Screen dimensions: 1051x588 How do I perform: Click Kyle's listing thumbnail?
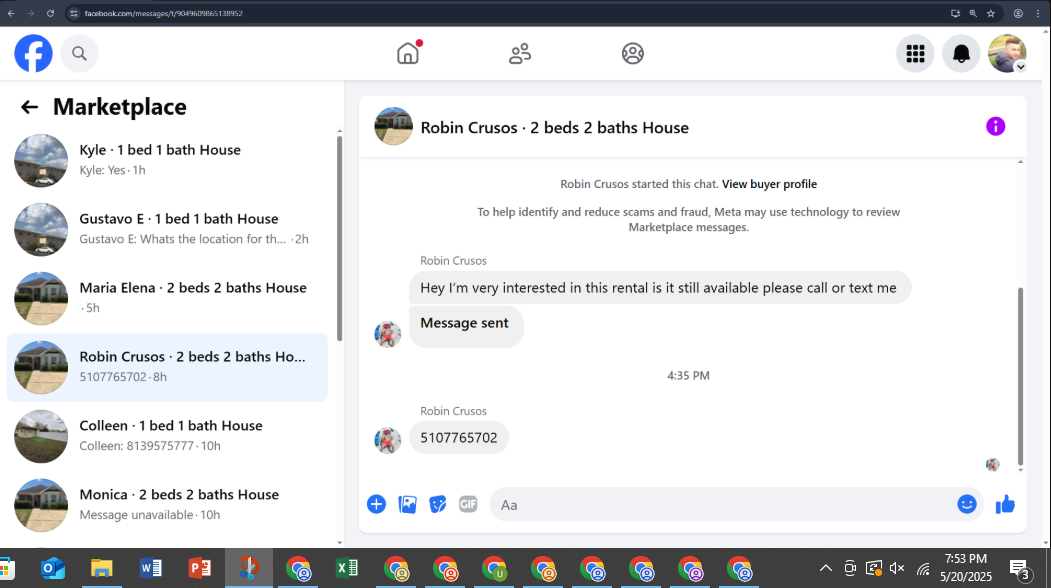[41, 160]
